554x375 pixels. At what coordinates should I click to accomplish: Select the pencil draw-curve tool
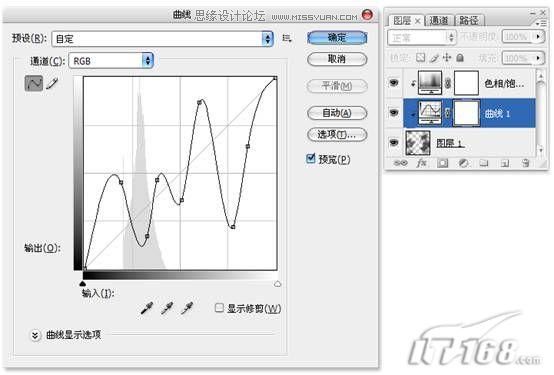[52, 83]
